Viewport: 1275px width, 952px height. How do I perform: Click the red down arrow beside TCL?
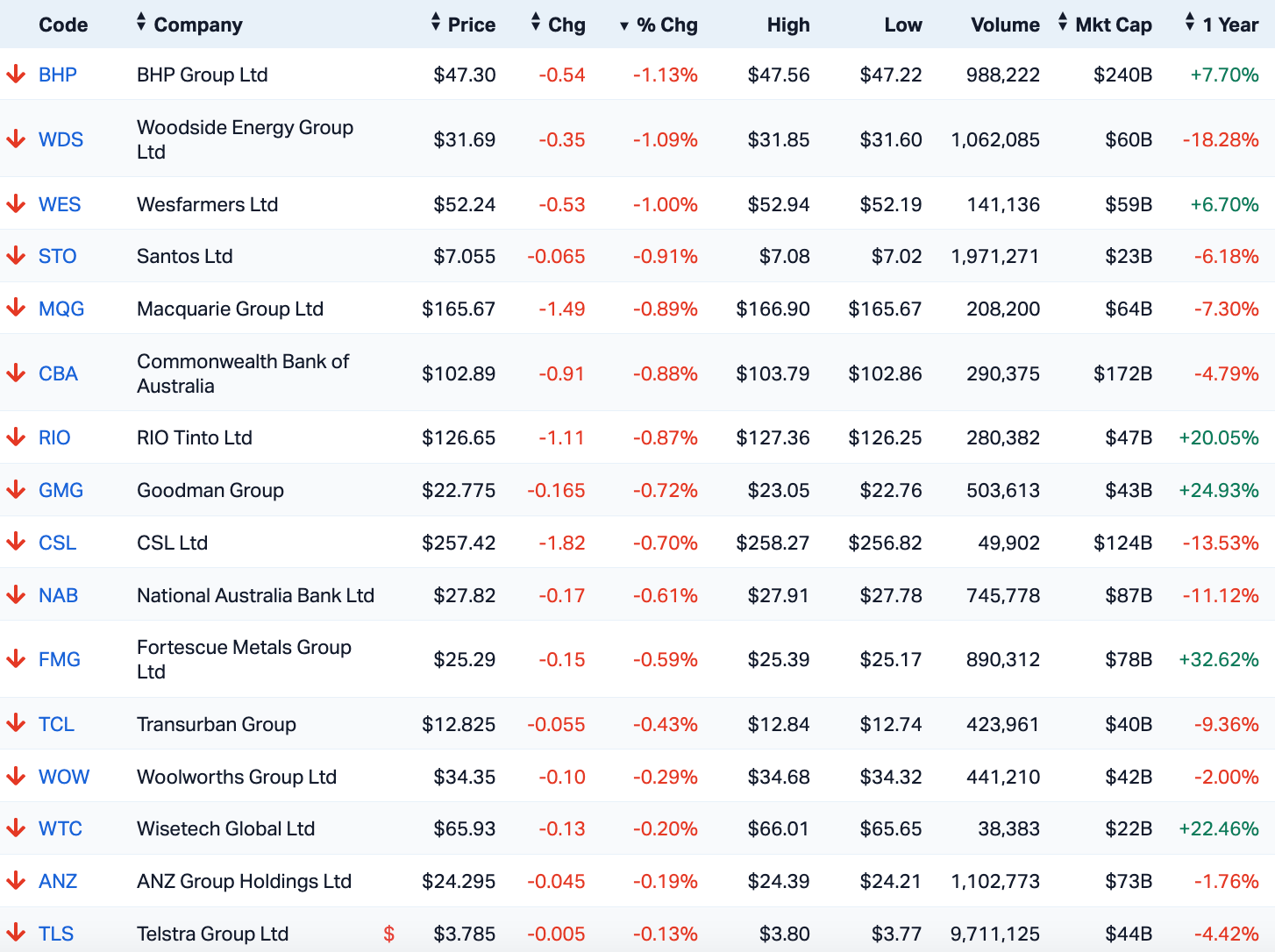[16, 723]
